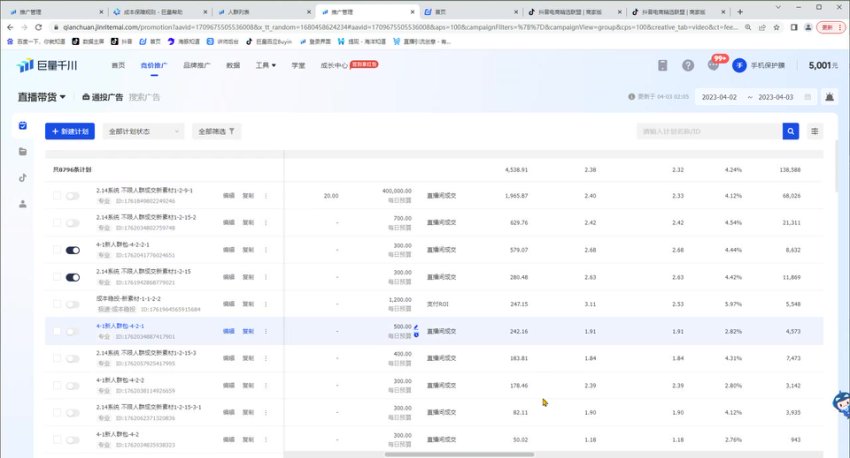
Task: Click the plan name/ID search input field
Action: [x=708, y=131]
